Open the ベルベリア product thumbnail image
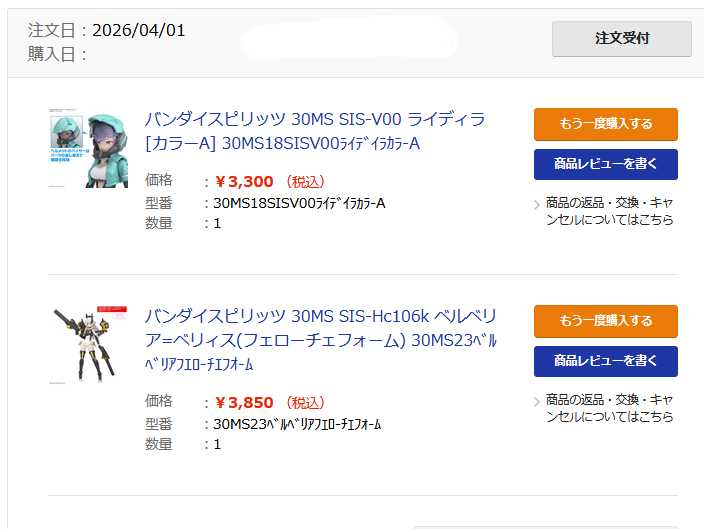This screenshot has height=529, width=704. click(x=85, y=345)
